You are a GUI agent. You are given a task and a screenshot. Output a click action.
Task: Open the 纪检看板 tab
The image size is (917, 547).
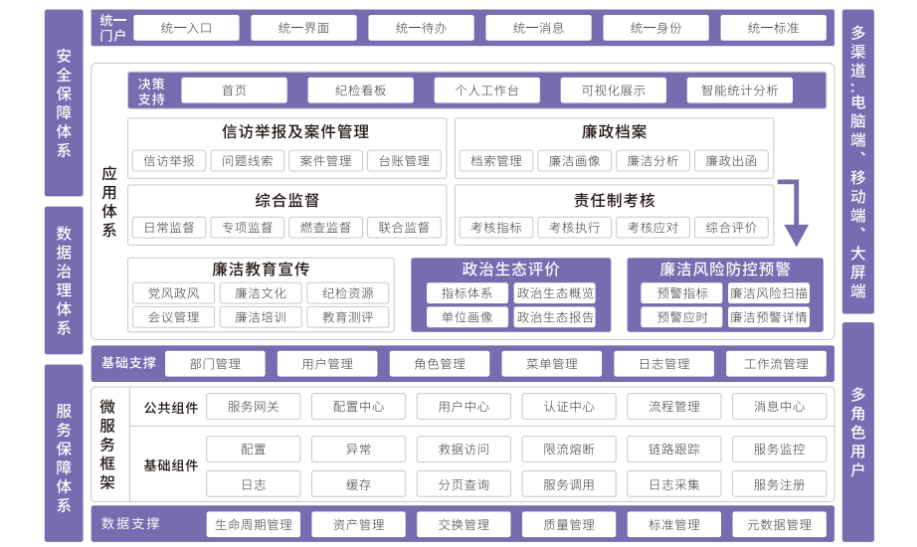click(x=360, y=90)
